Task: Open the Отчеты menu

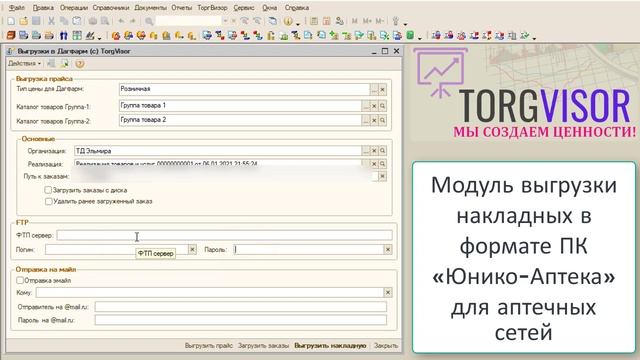Action: click(182, 8)
